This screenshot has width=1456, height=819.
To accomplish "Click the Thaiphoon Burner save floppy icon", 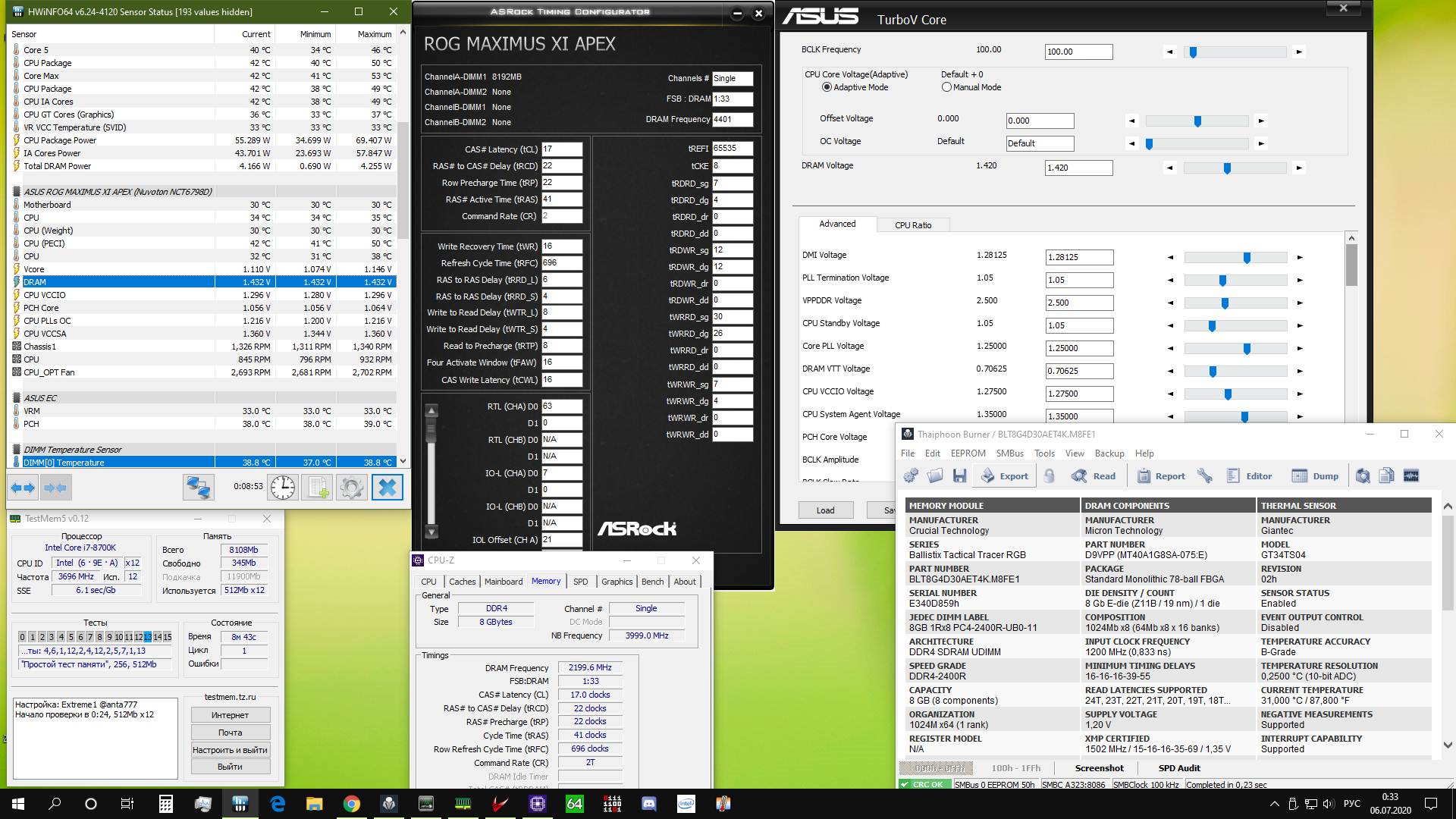I will point(959,475).
